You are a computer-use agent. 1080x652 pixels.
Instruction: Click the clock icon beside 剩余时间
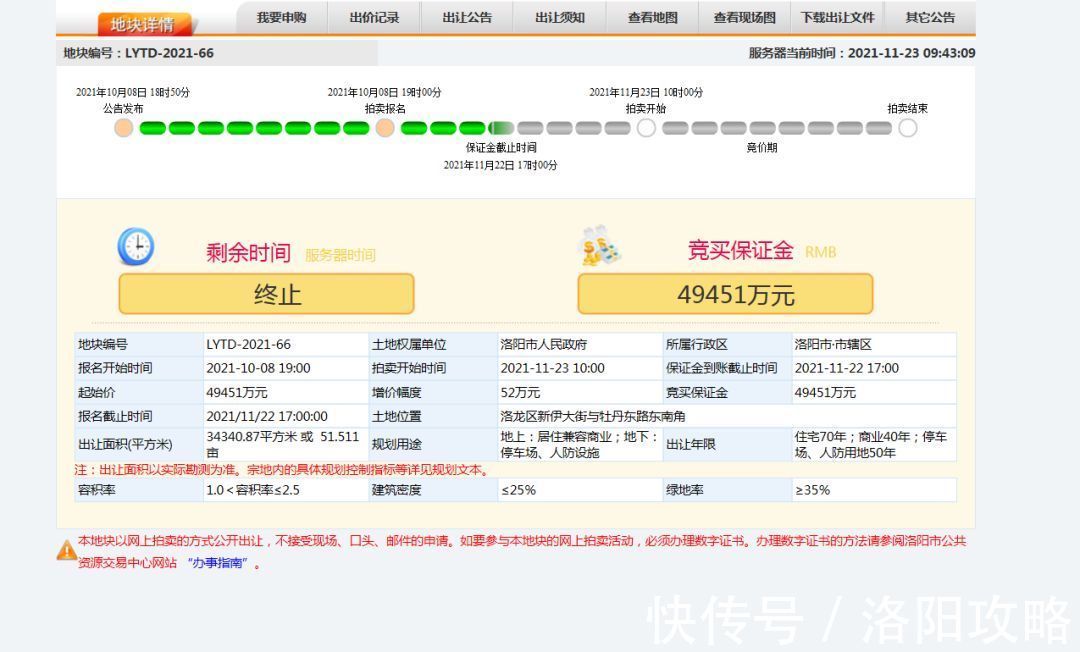[137, 247]
